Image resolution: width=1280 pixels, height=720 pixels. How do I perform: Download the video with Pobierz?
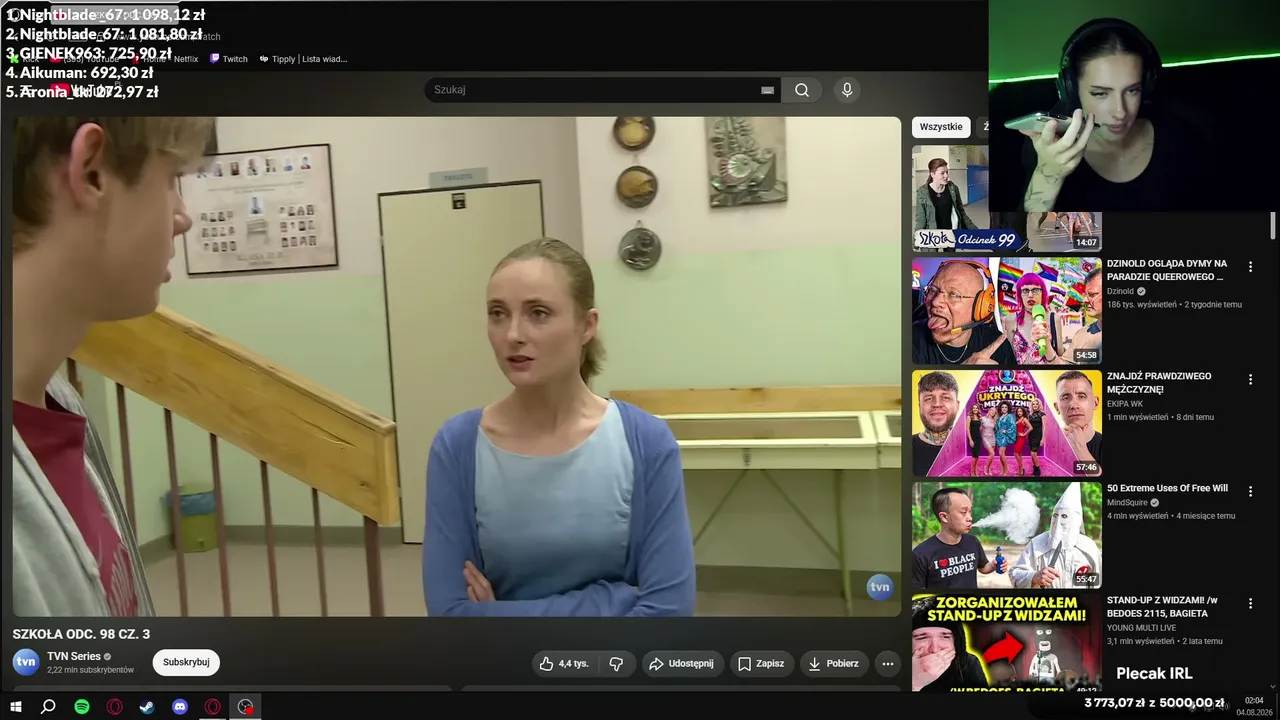coord(834,663)
